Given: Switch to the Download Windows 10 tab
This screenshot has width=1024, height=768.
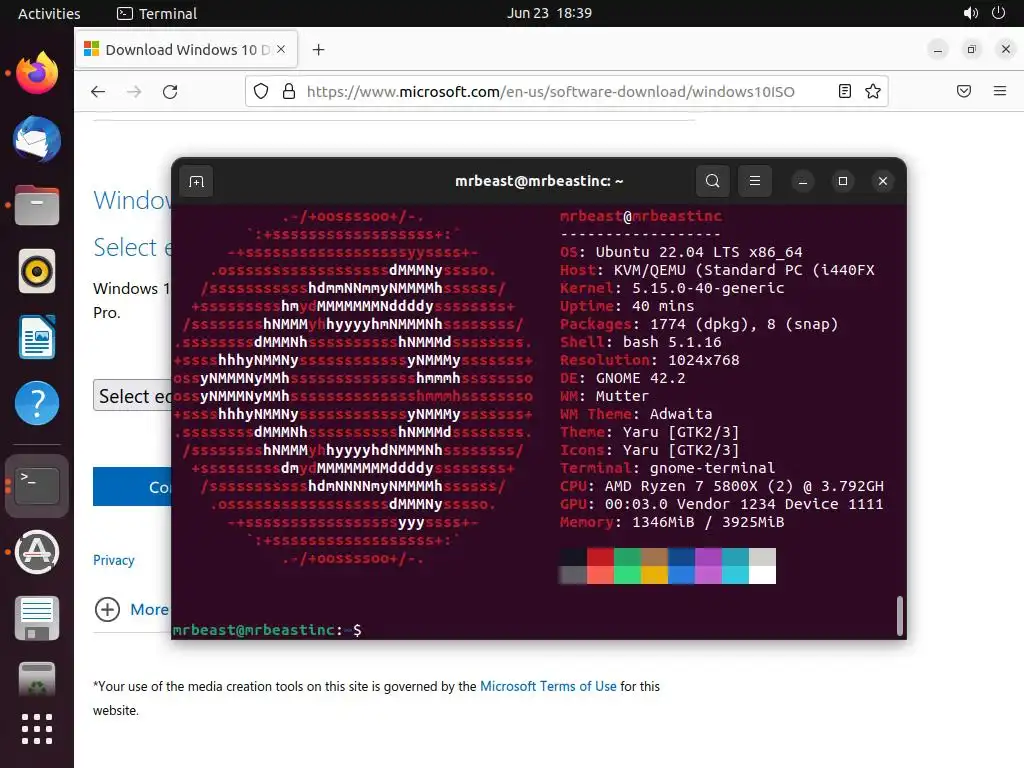Looking at the screenshot, I should pos(187,50).
